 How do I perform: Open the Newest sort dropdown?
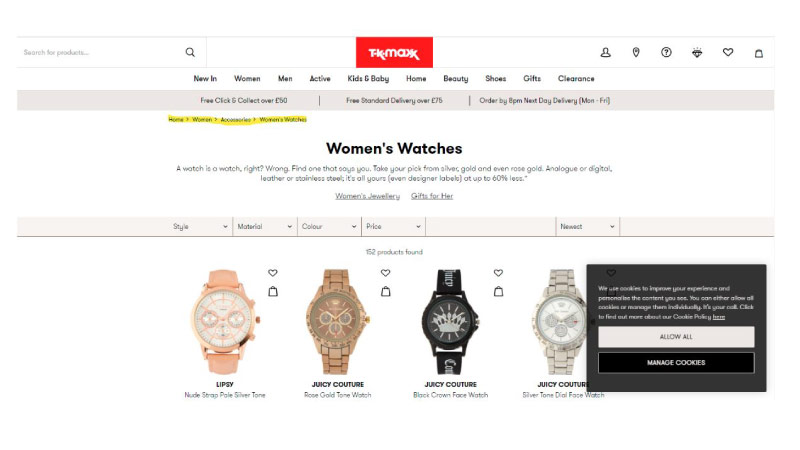587,227
